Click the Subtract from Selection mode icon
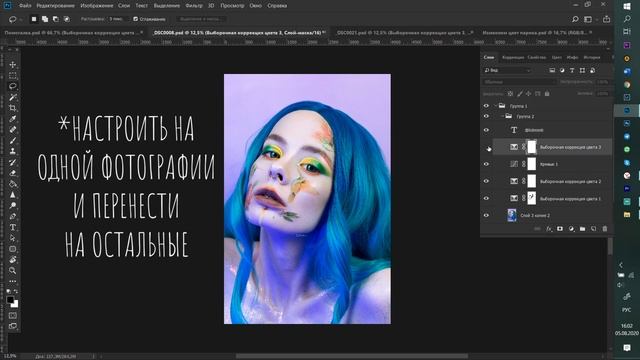This screenshot has height=360, width=640. coord(56,19)
